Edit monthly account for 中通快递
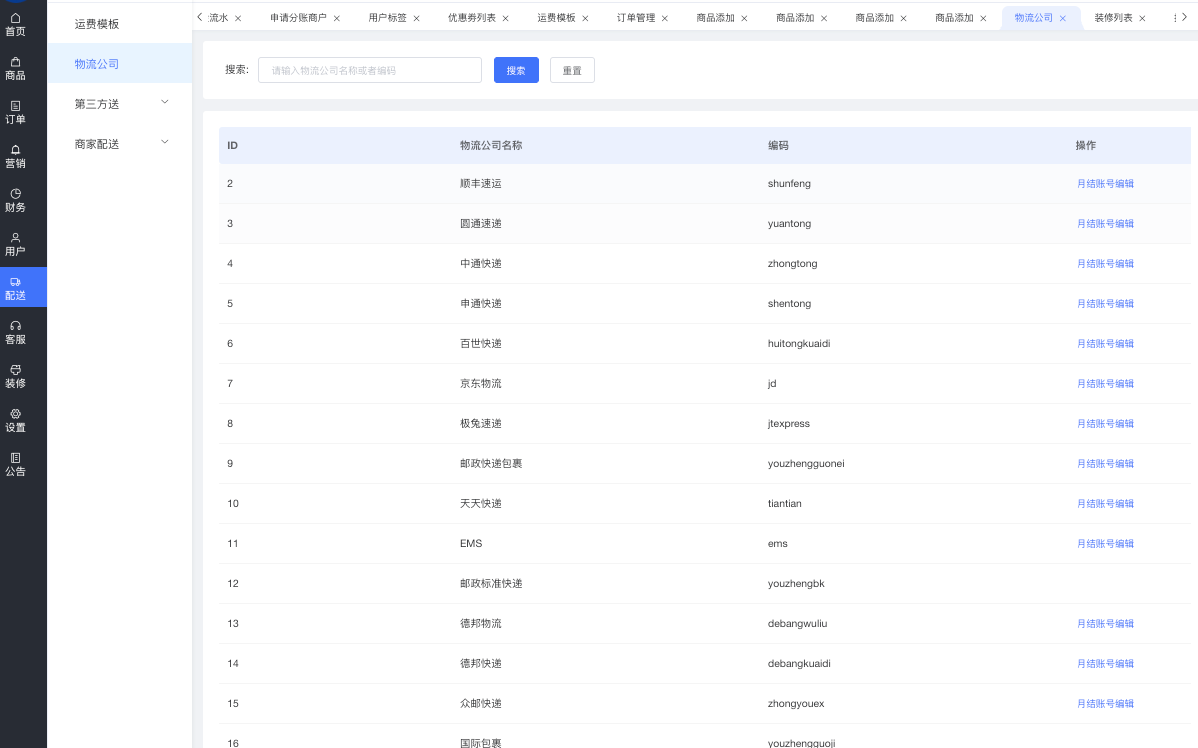The width and height of the screenshot is (1198, 748). (x=1105, y=264)
